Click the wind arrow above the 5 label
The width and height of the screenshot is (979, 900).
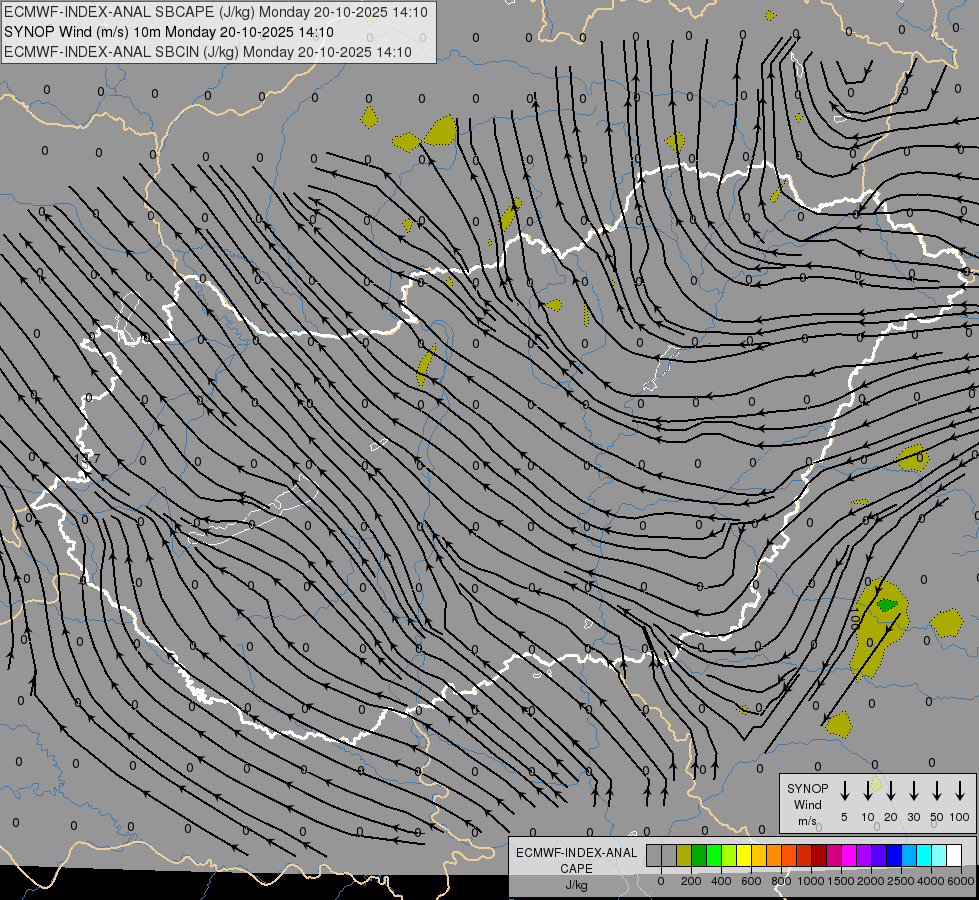(x=845, y=790)
